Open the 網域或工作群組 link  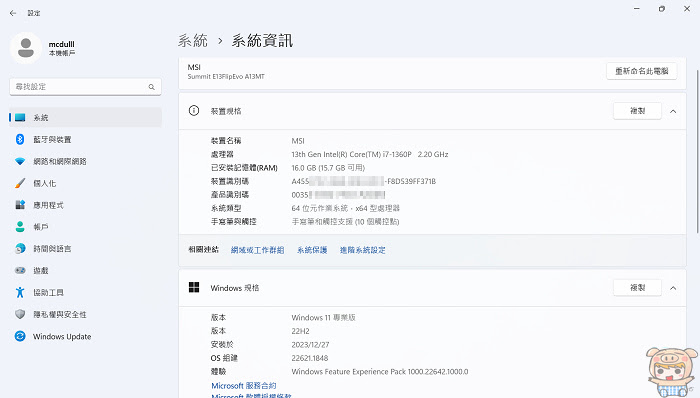pos(257,250)
